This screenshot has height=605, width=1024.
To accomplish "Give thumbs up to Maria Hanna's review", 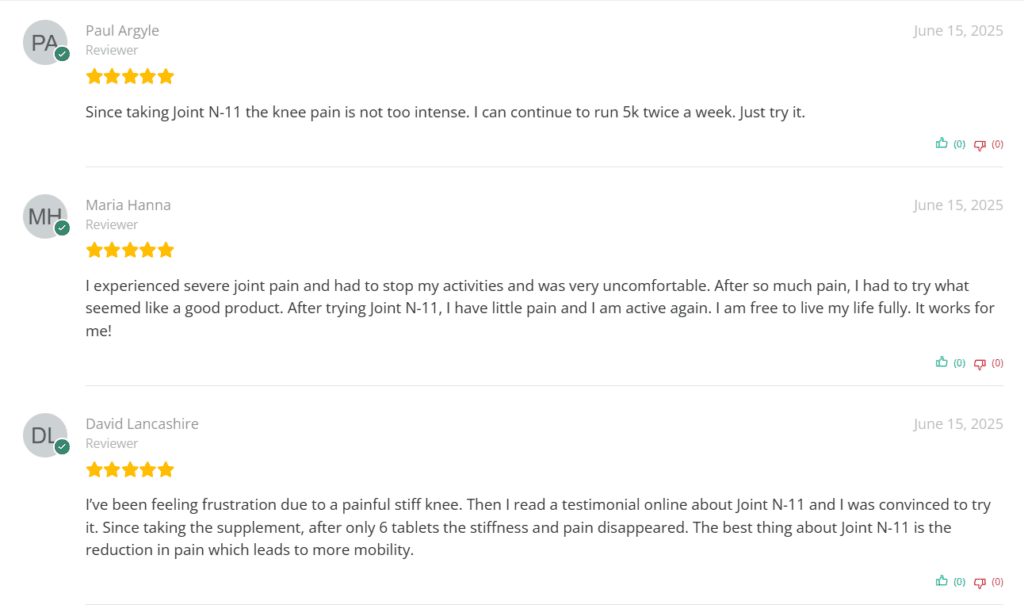I will point(941,362).
